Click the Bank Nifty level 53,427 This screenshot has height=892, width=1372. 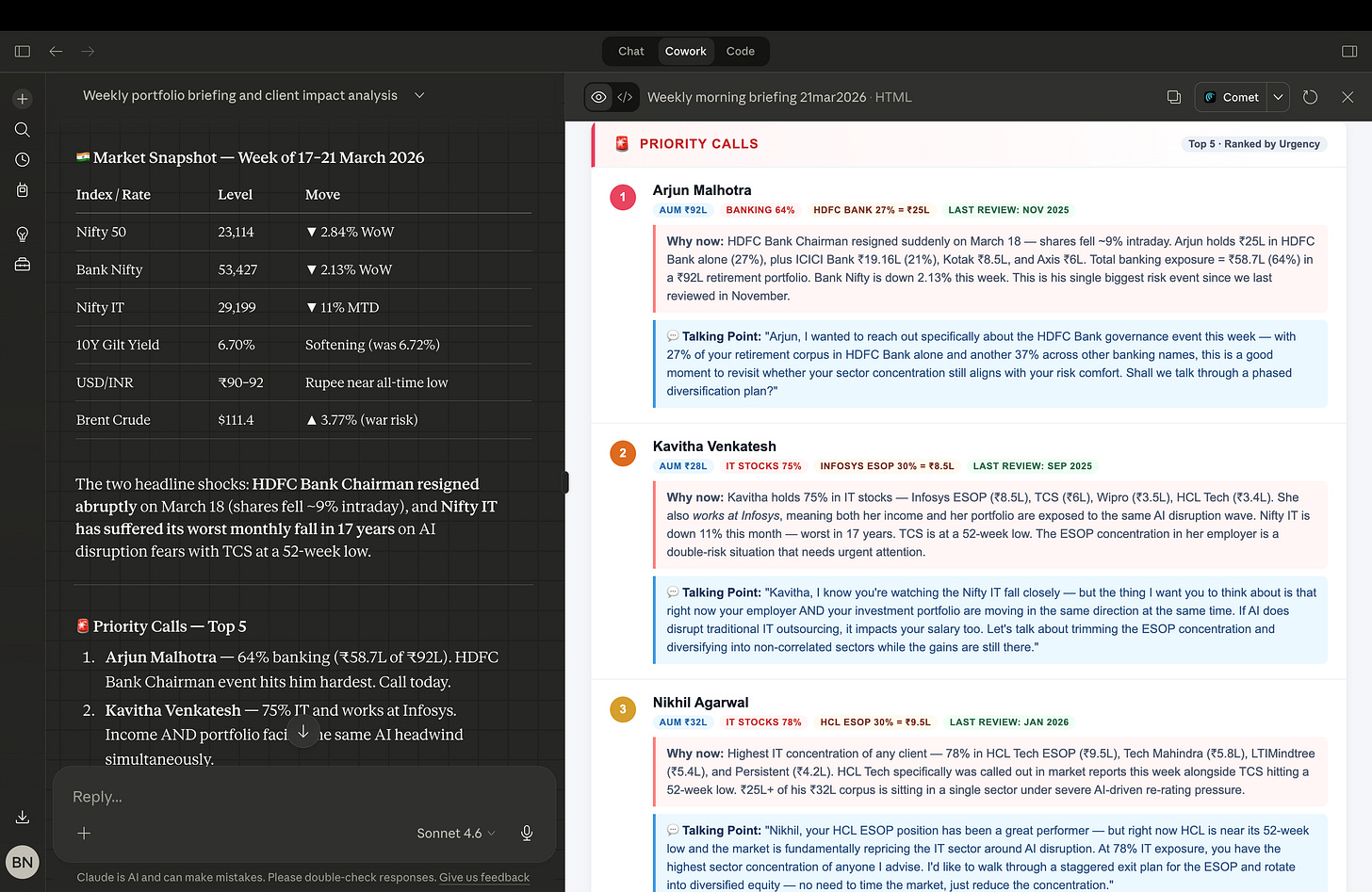click(237, 269)
